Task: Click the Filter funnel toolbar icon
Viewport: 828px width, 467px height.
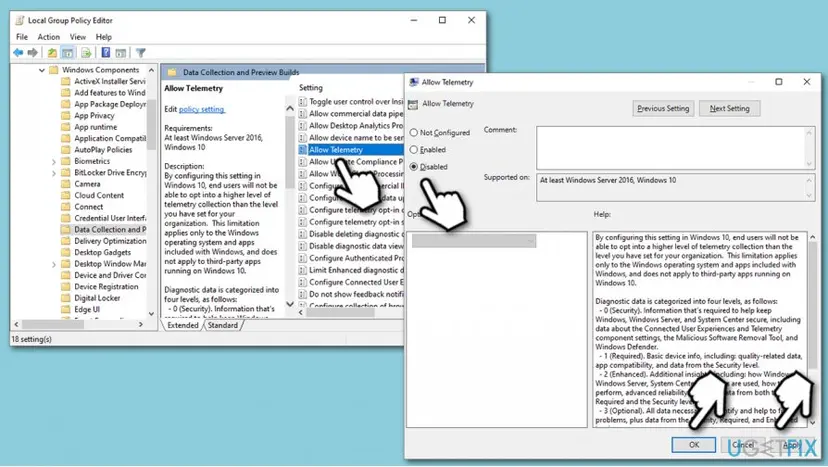Action: point(140,53)
